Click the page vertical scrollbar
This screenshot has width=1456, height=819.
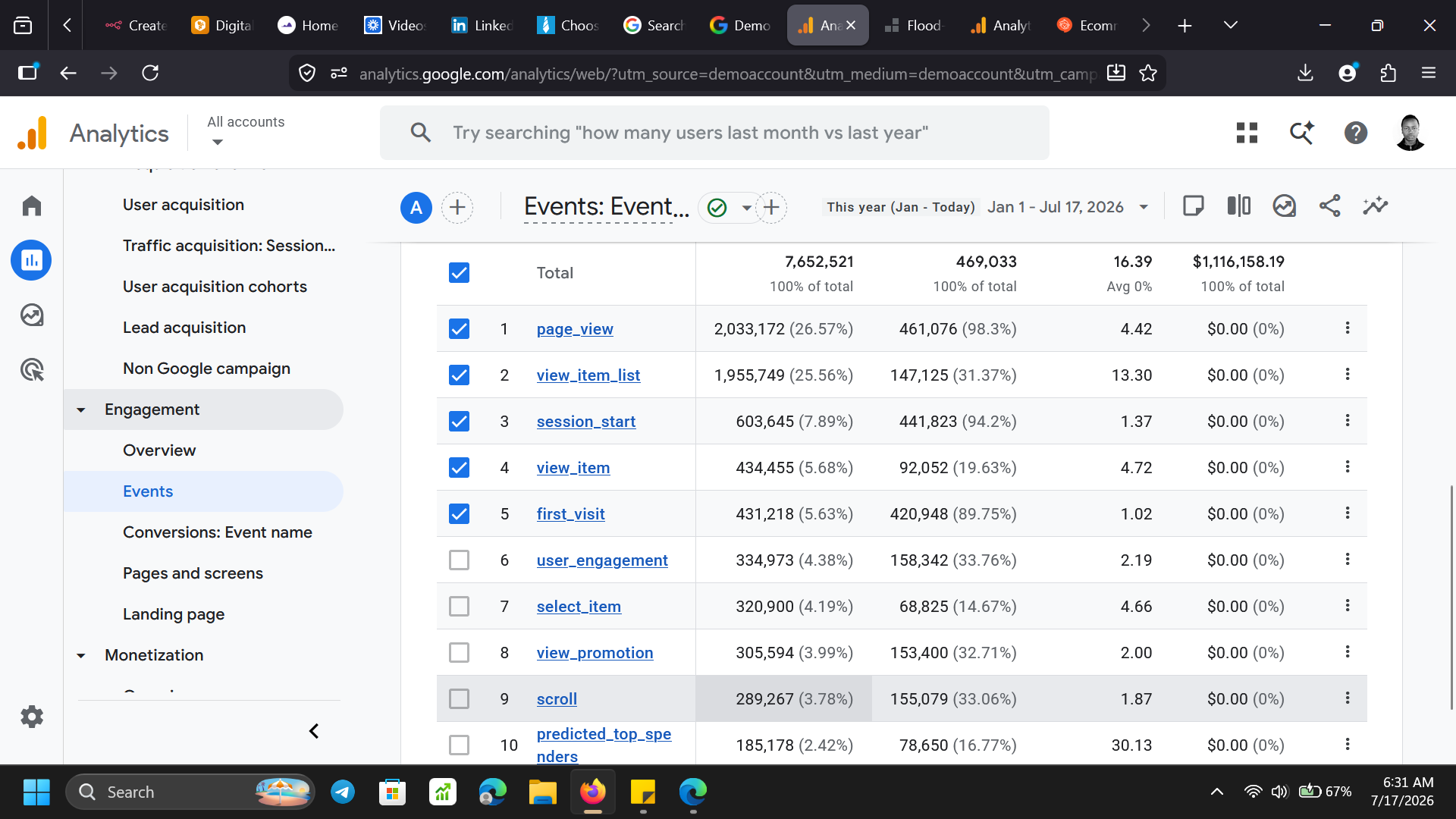click(1451, 598)
